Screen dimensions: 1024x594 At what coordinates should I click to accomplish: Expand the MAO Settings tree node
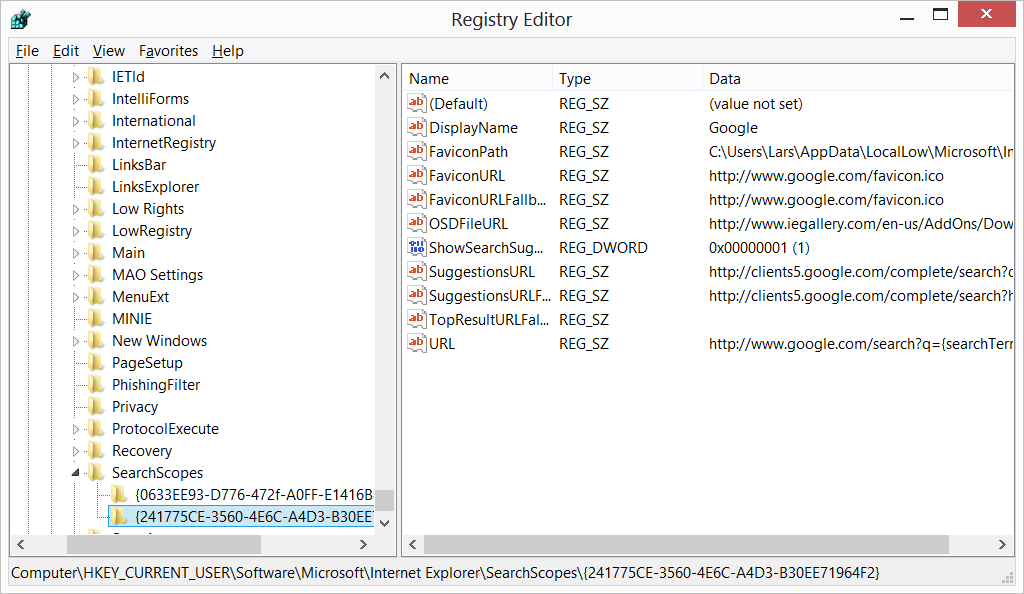pos(76,275)
